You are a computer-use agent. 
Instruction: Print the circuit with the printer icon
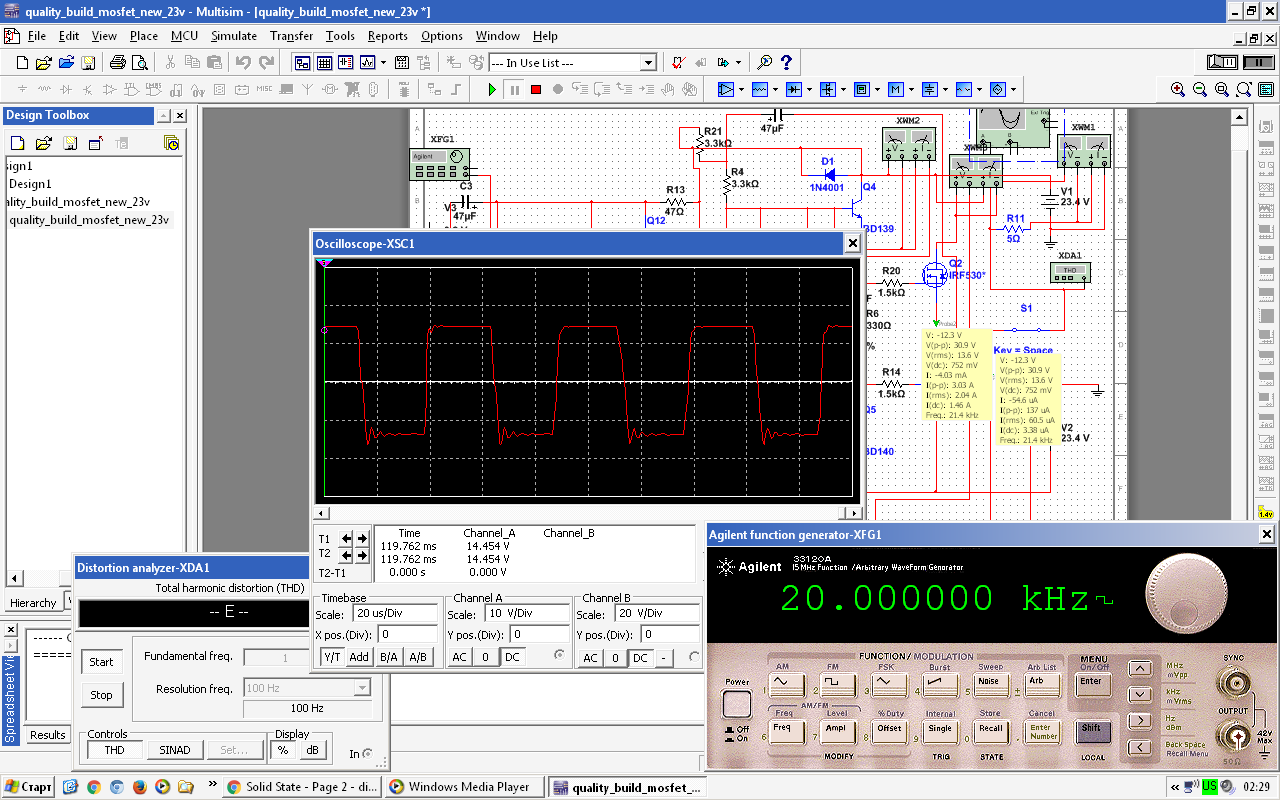[117, 62]
